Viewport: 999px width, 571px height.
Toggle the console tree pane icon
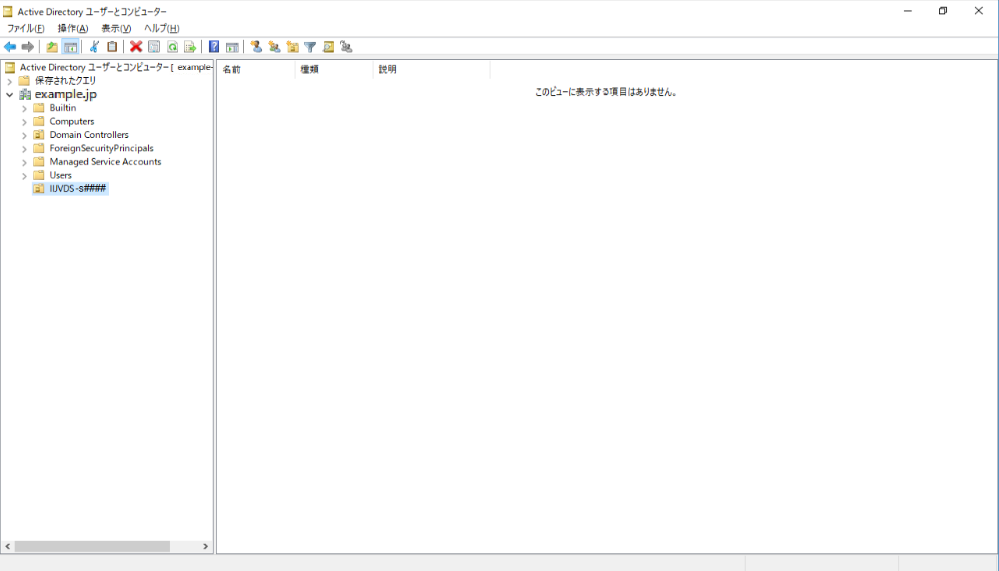[x=71, y=47]
